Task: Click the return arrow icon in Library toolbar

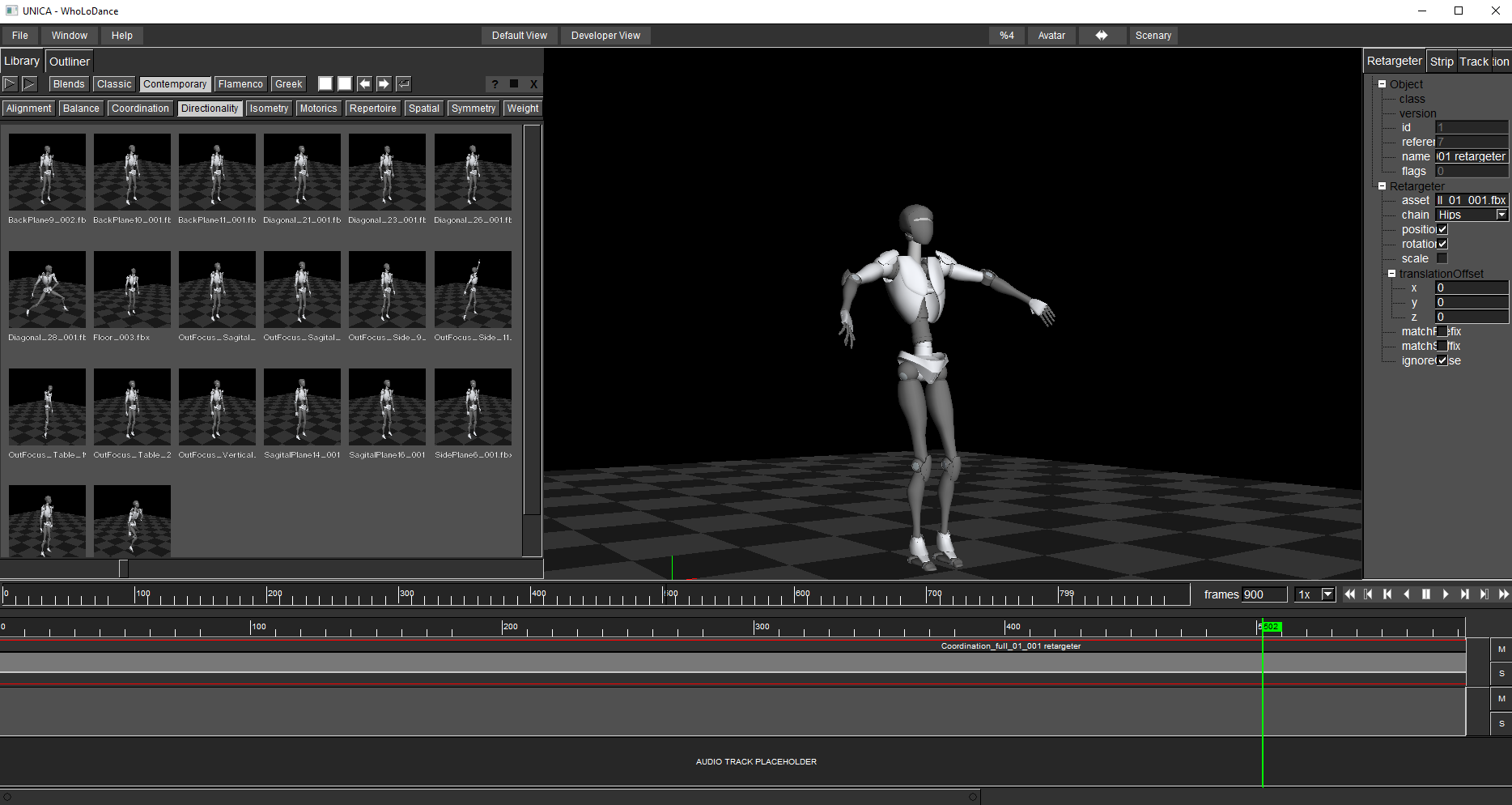Action: point(403,84)
